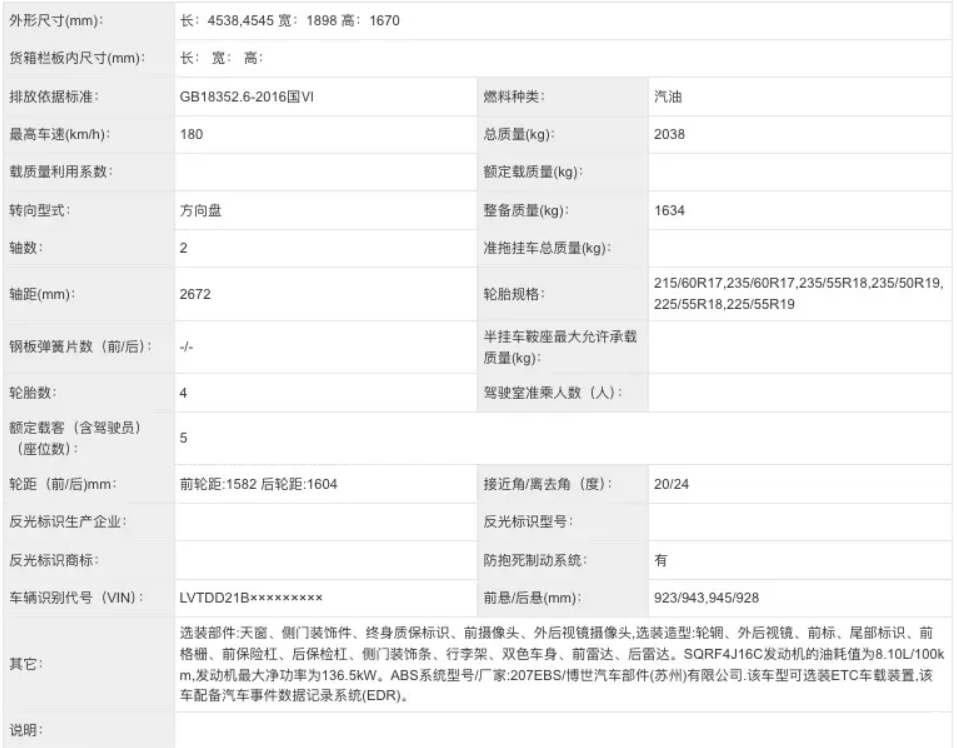This screenshot has height=748, width=957.
Task: Click the emission standard GB18352.6-2016国VI value
Action: 251,97
